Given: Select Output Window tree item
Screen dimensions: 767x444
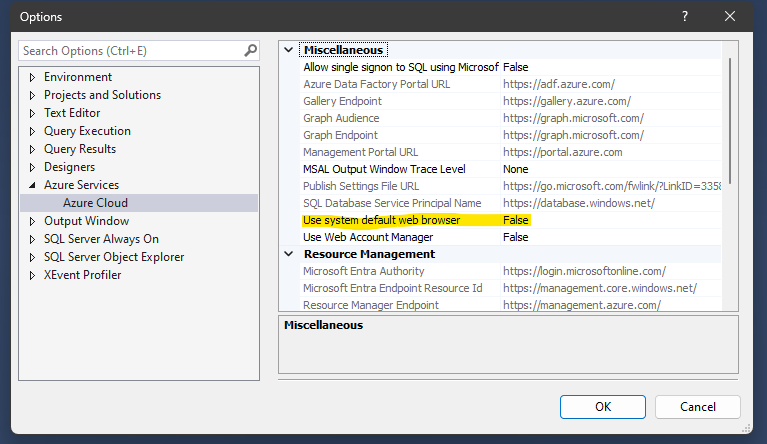Looking at the screenshot, I should coord(87,221).
